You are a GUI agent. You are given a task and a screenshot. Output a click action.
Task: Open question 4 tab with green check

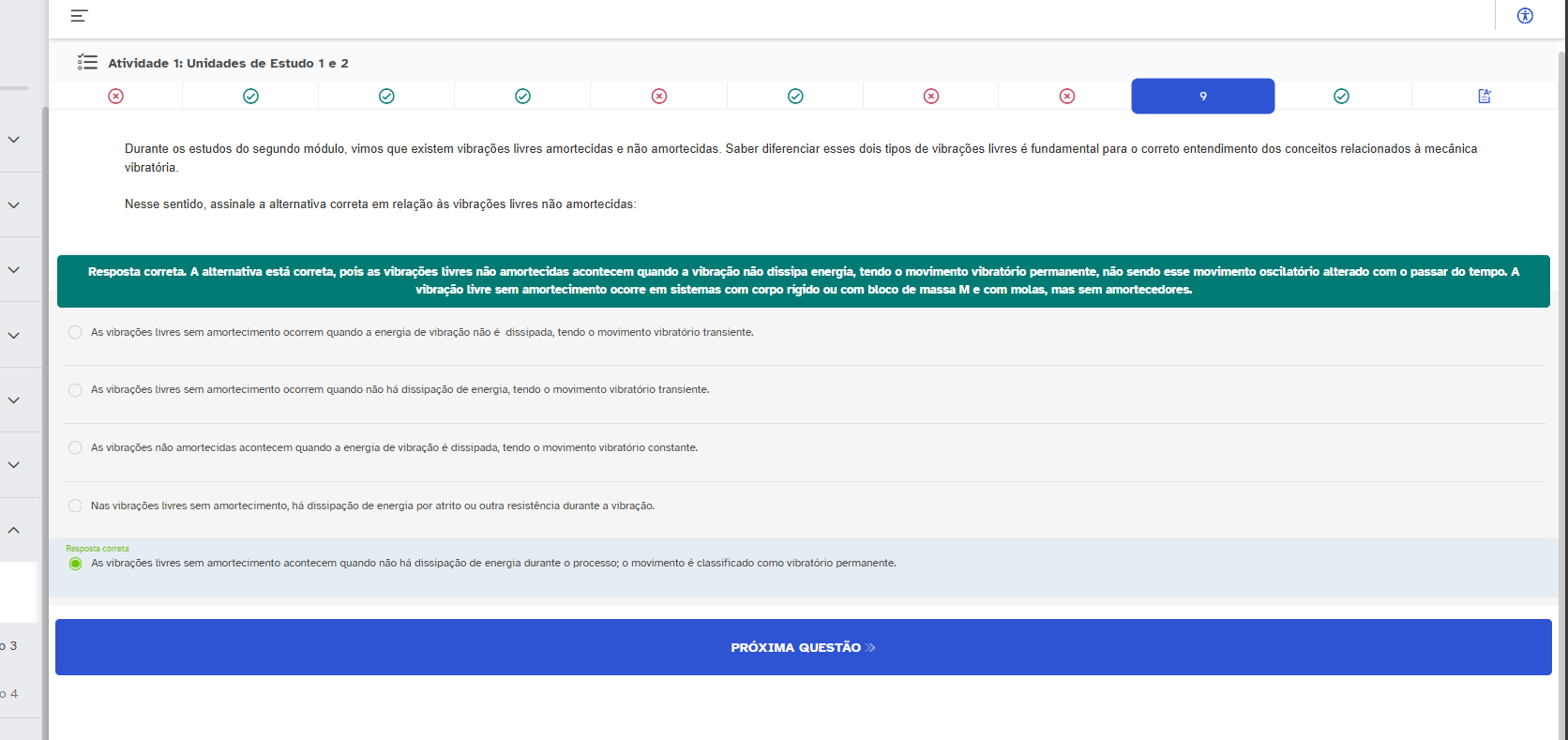522,97
